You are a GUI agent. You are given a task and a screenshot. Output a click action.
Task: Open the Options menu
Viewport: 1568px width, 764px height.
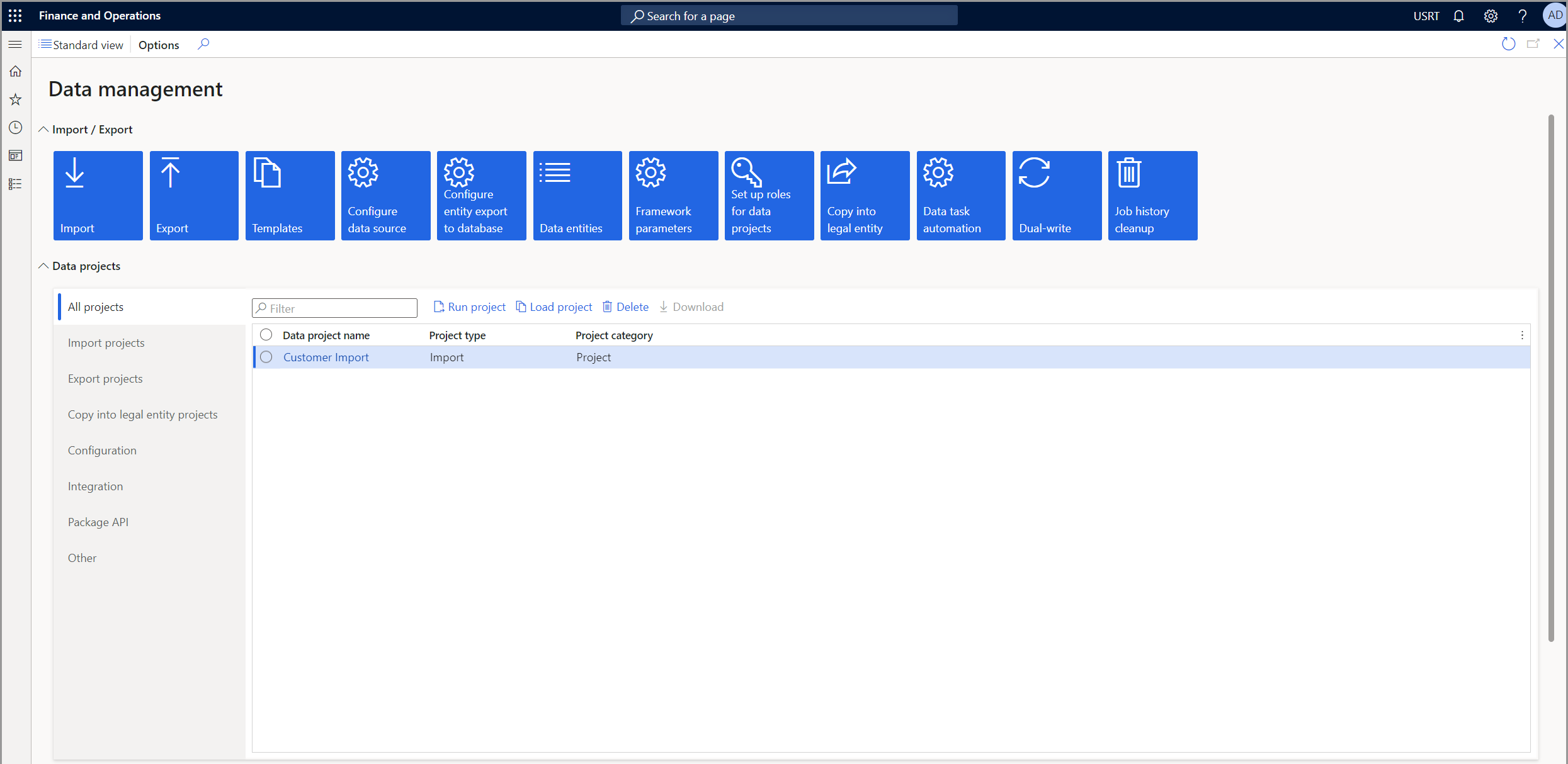pyautogui.click(x=159, y=45)
